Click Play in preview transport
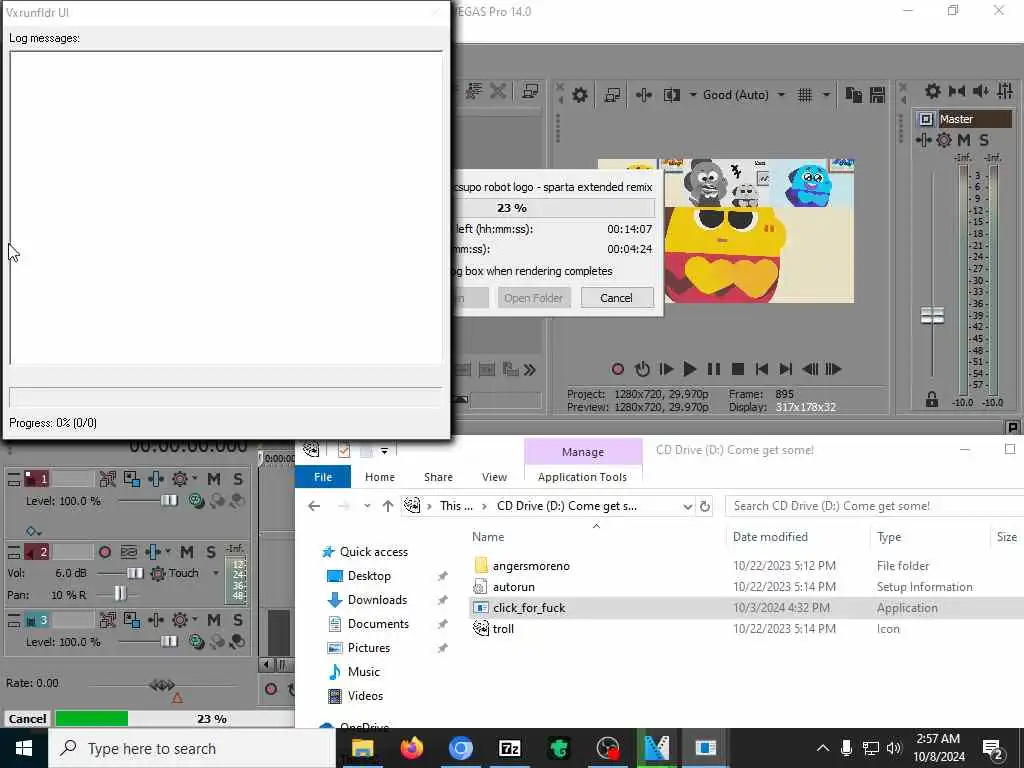The height and width of the screenshot is (768, 1024). [x=690, y=370]
